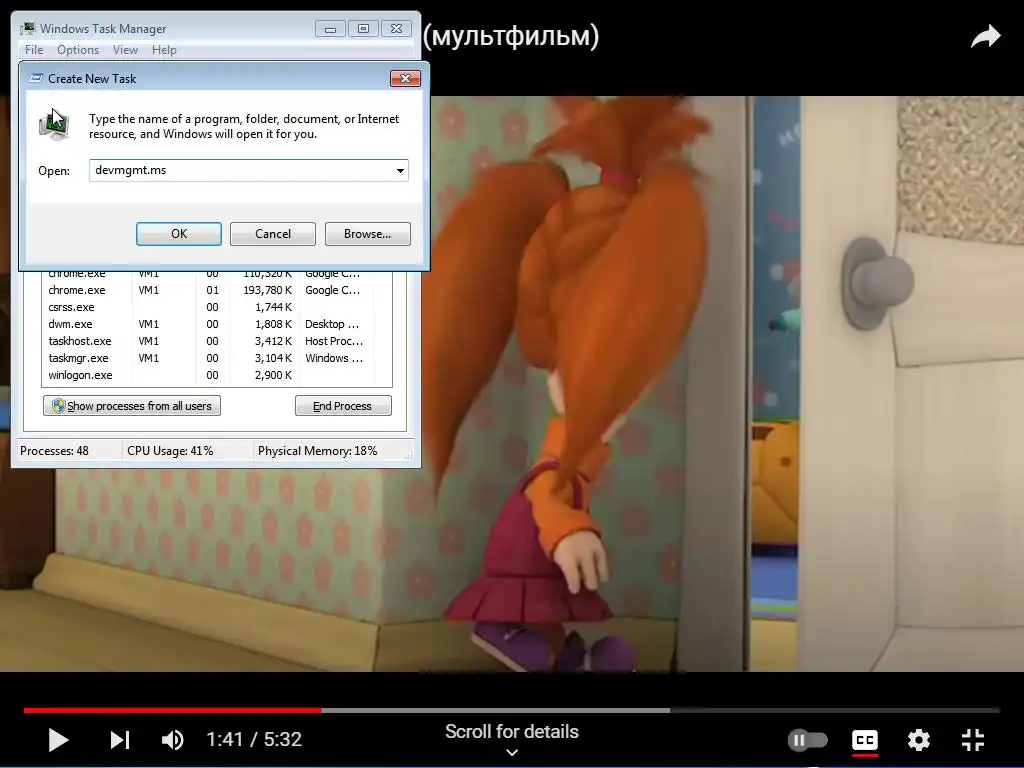Click the share arrow icon
This screenshot has height=768, width=1024.
coord(985,37)
